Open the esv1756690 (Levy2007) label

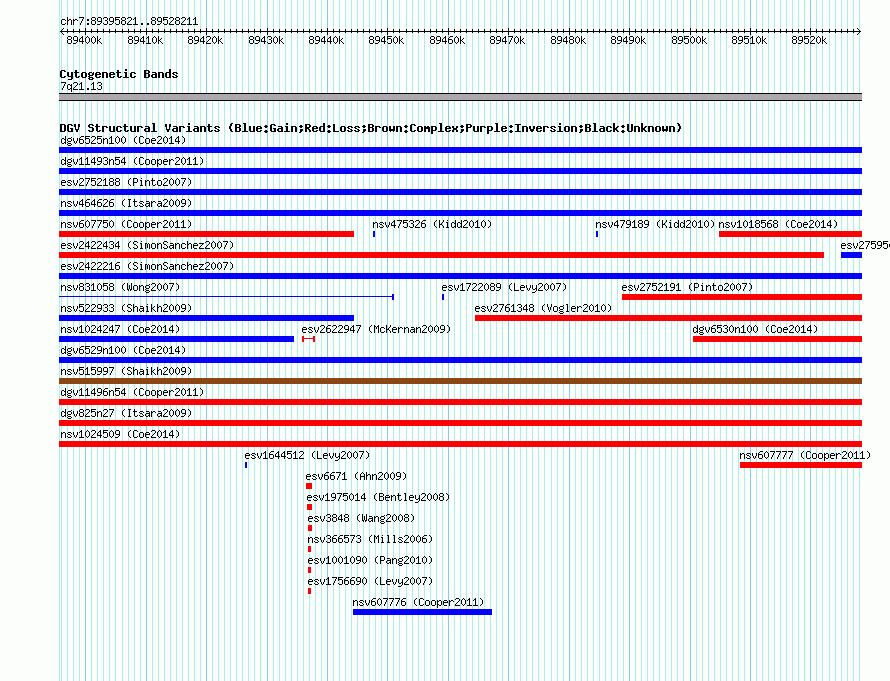pos(370,581)
